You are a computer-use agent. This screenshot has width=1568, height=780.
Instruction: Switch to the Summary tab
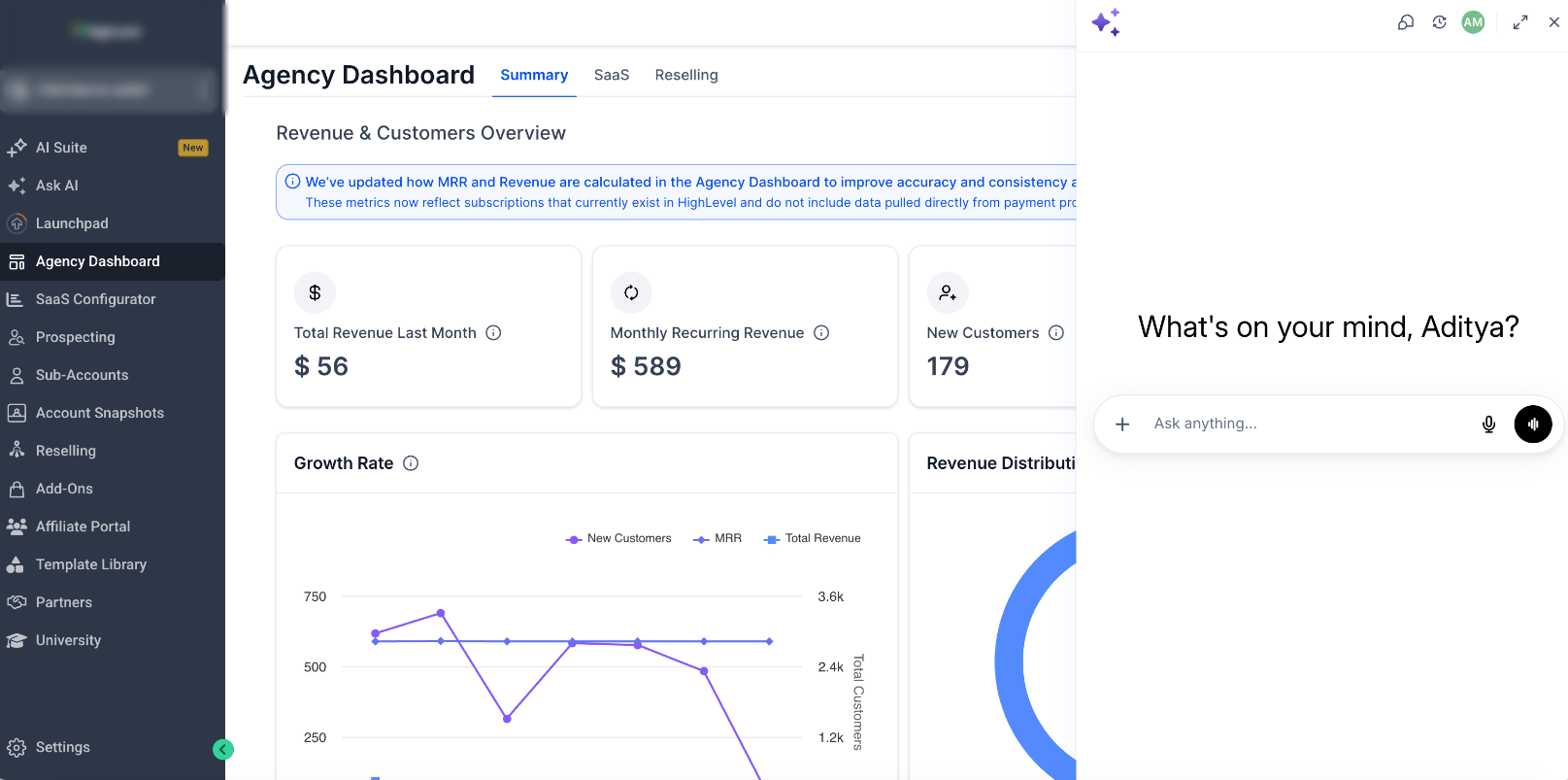click(x=534, y=75)
